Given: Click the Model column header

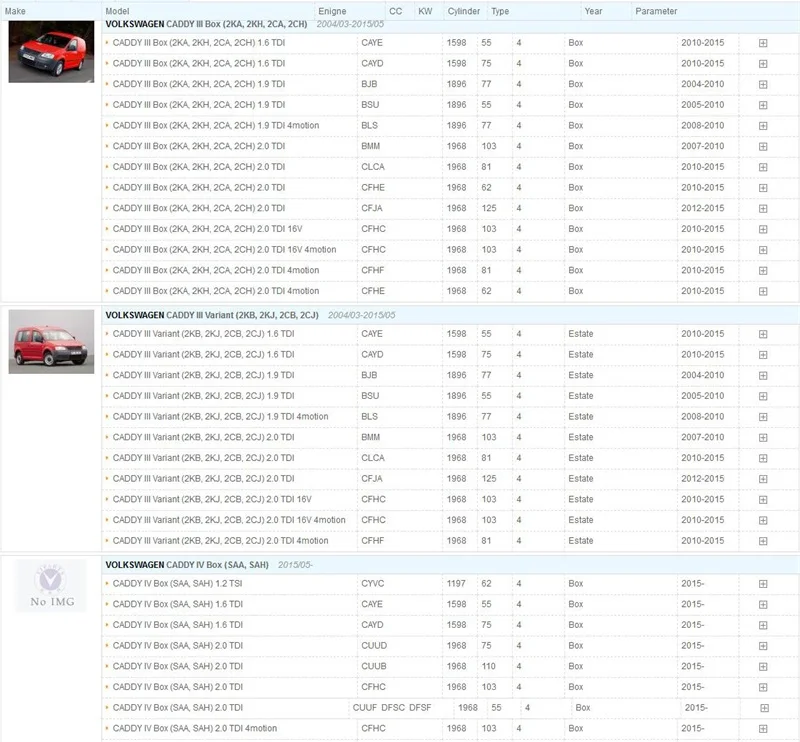Looking at the screenshot, I should (x=117, y=11).
